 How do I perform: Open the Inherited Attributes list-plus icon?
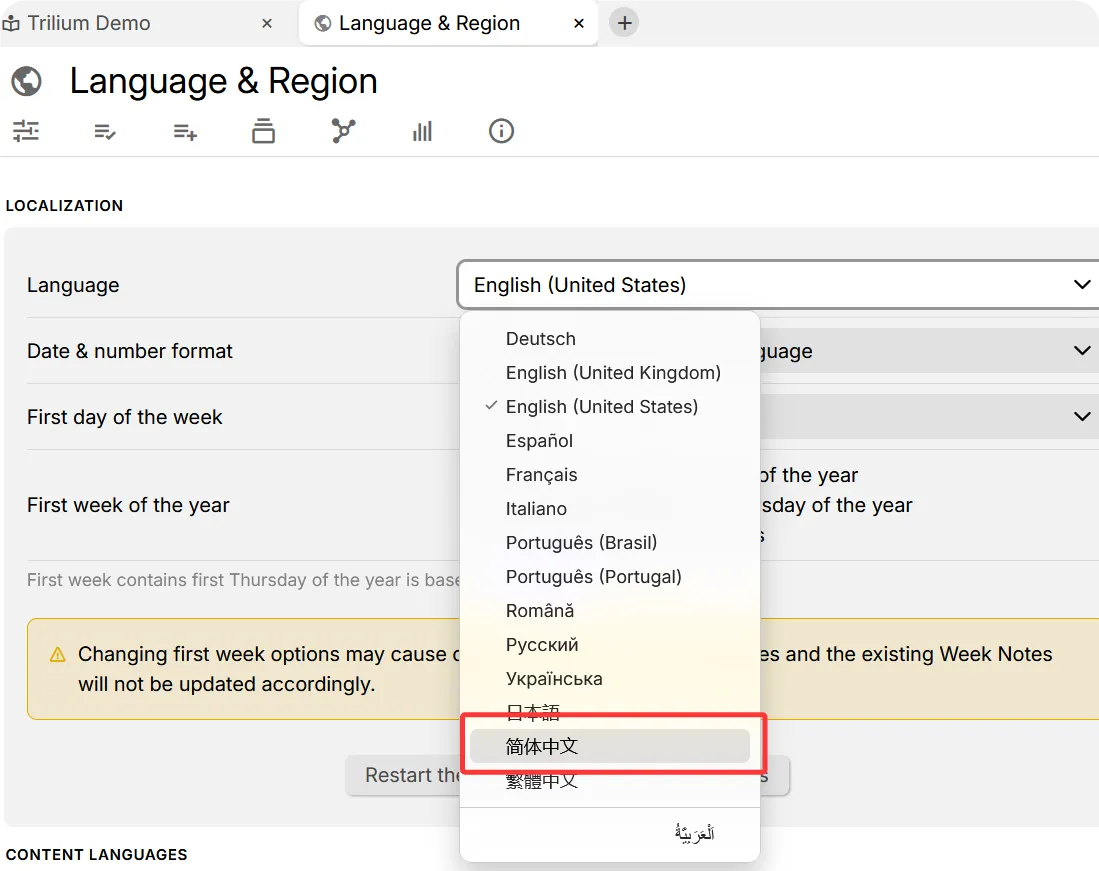[184, 131]
